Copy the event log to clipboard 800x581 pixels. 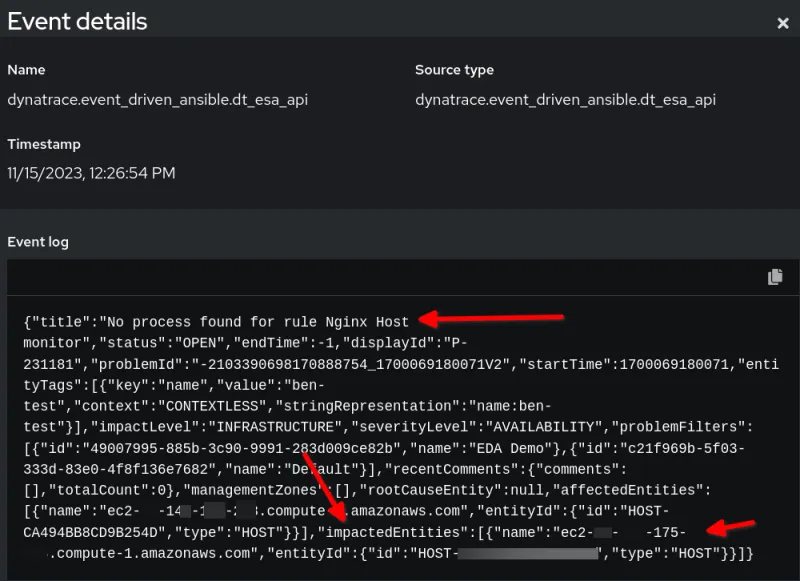pyautogui.click(x=775, y=277)
